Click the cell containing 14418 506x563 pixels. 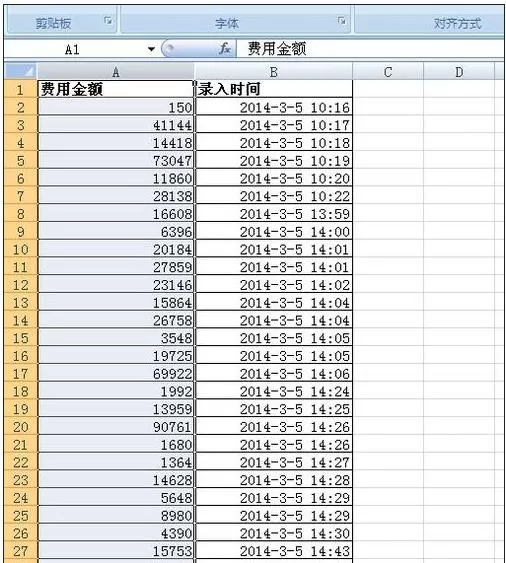tap(116, 142)
